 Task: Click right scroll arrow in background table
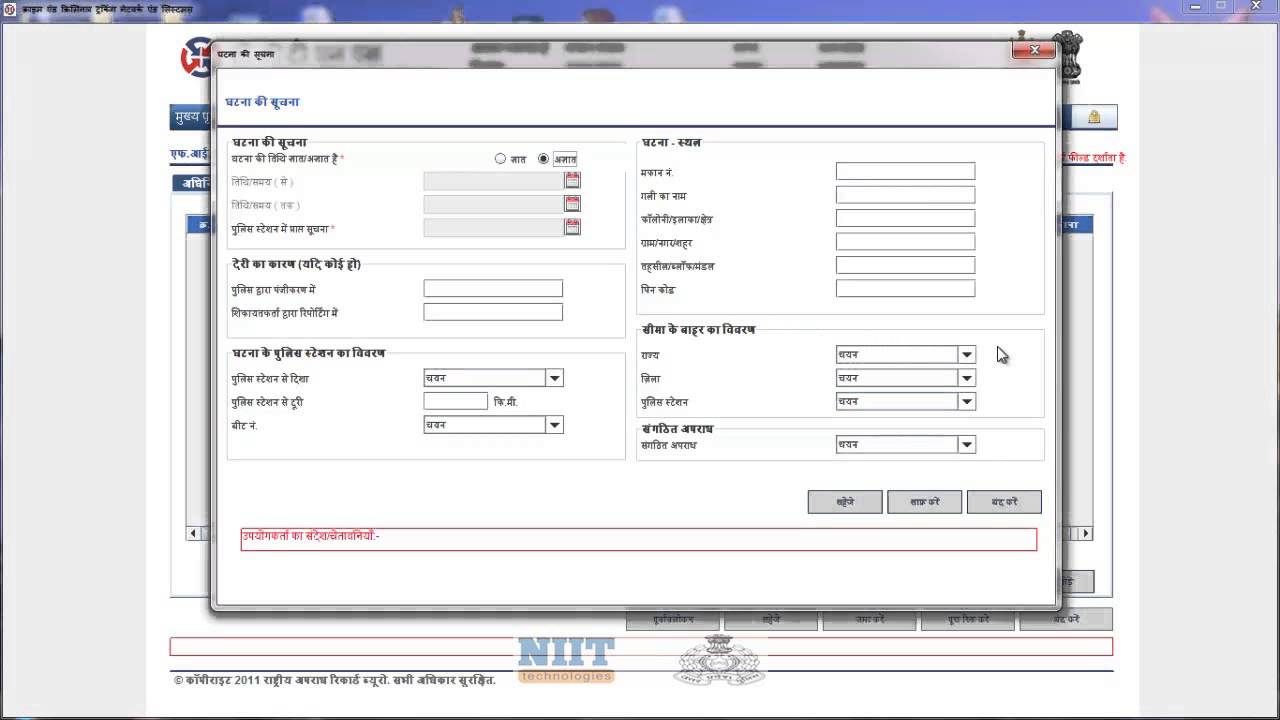click(x=1086, y=534)
